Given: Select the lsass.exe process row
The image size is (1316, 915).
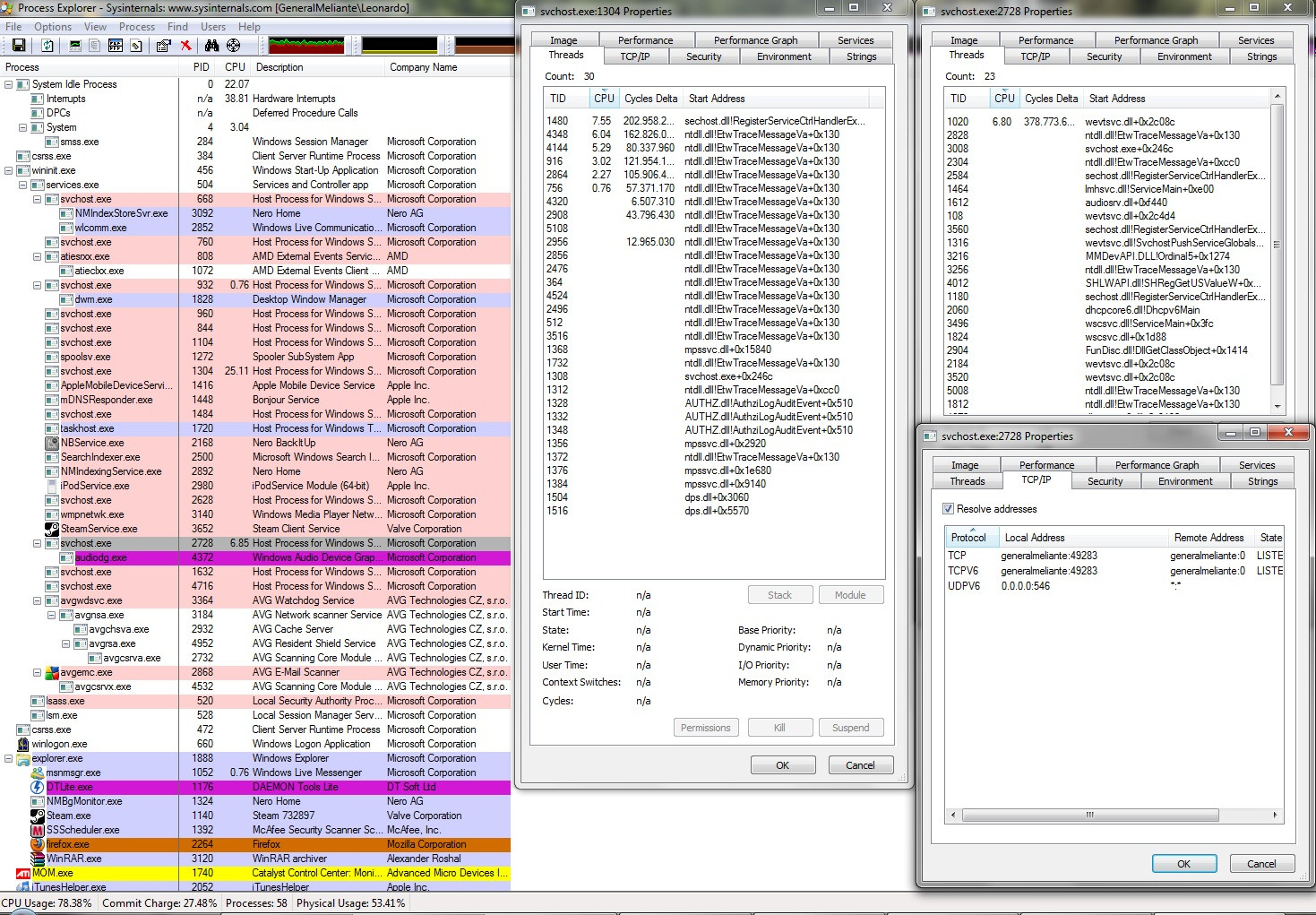Looking at the screenshot, I should [x=255, y=701].
